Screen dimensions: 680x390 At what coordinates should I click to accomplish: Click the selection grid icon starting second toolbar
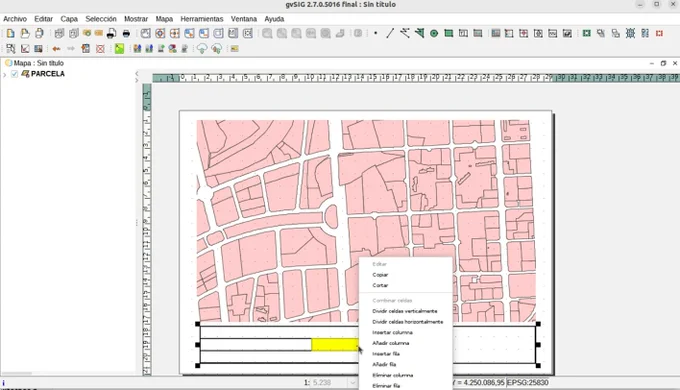[x=10, y=49]
